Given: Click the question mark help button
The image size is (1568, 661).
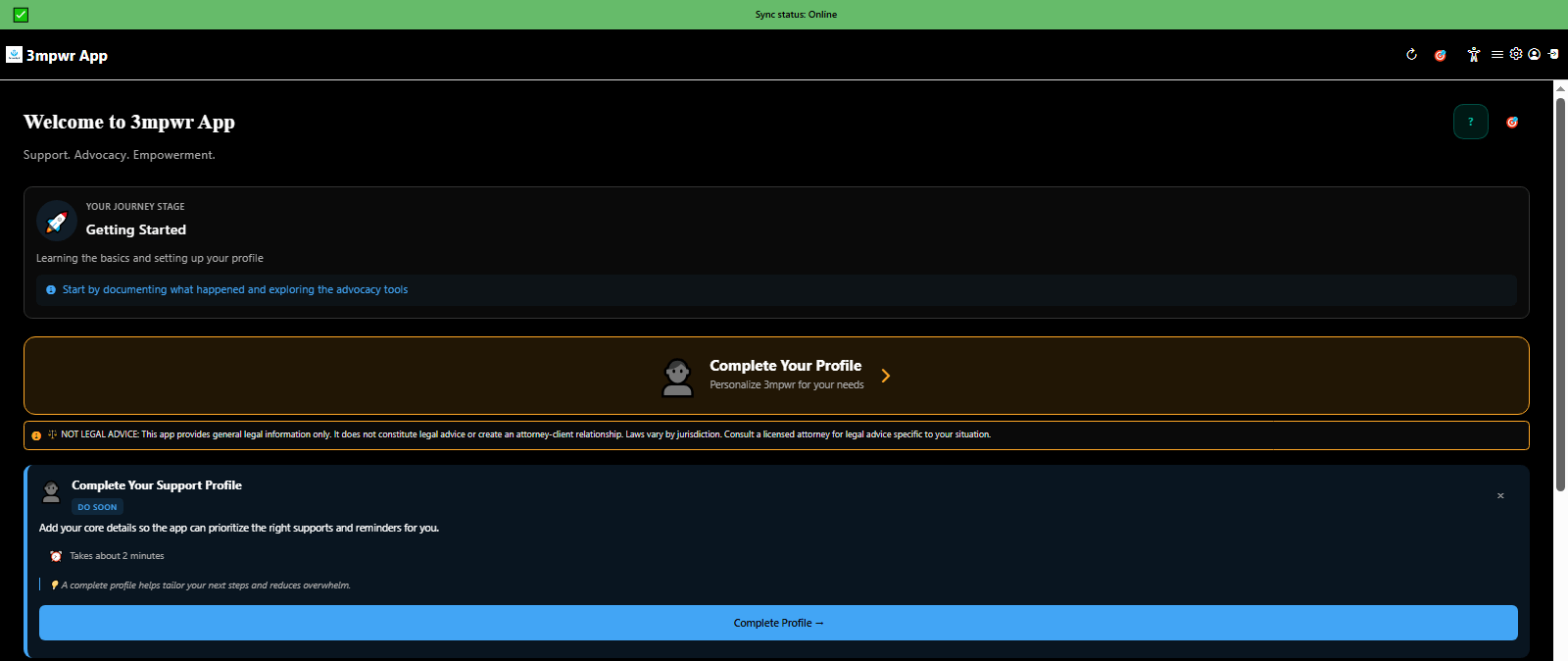Looking at the screenshot, I should point(1470,122).
